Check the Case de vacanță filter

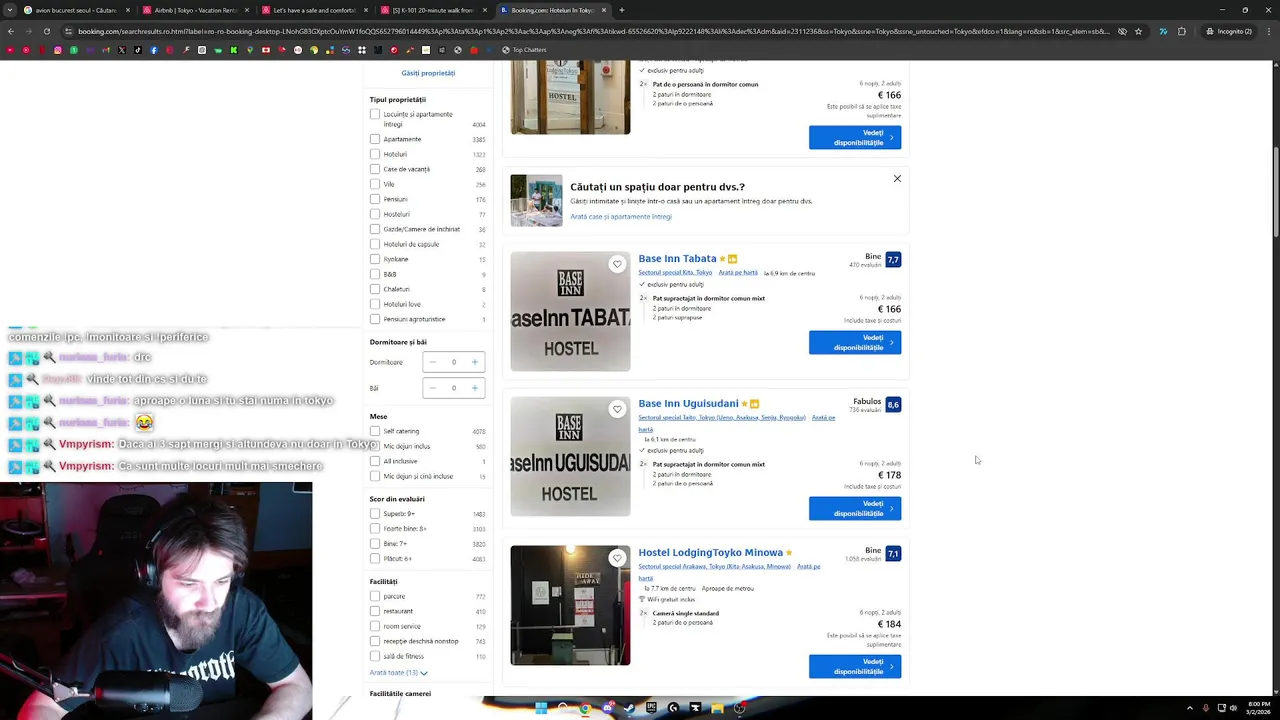(375, 169)
